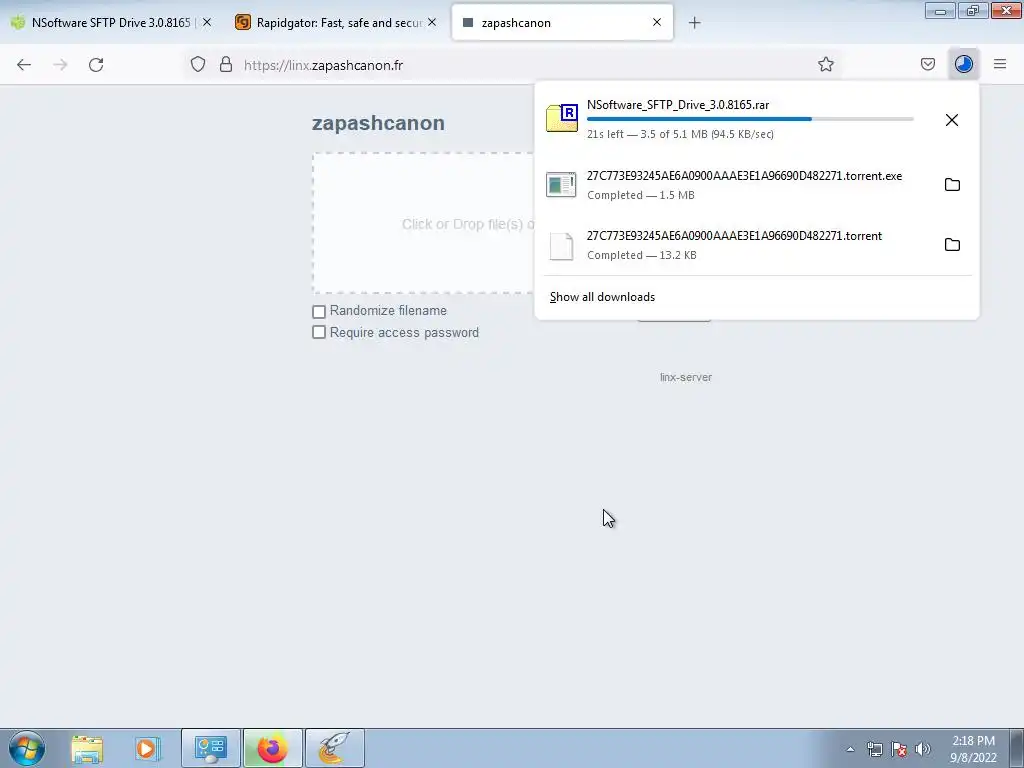This screenshot has width=1024, height=768.
Task: Close the NSoftware SFTP Drive tab
Action: (207, 22)
